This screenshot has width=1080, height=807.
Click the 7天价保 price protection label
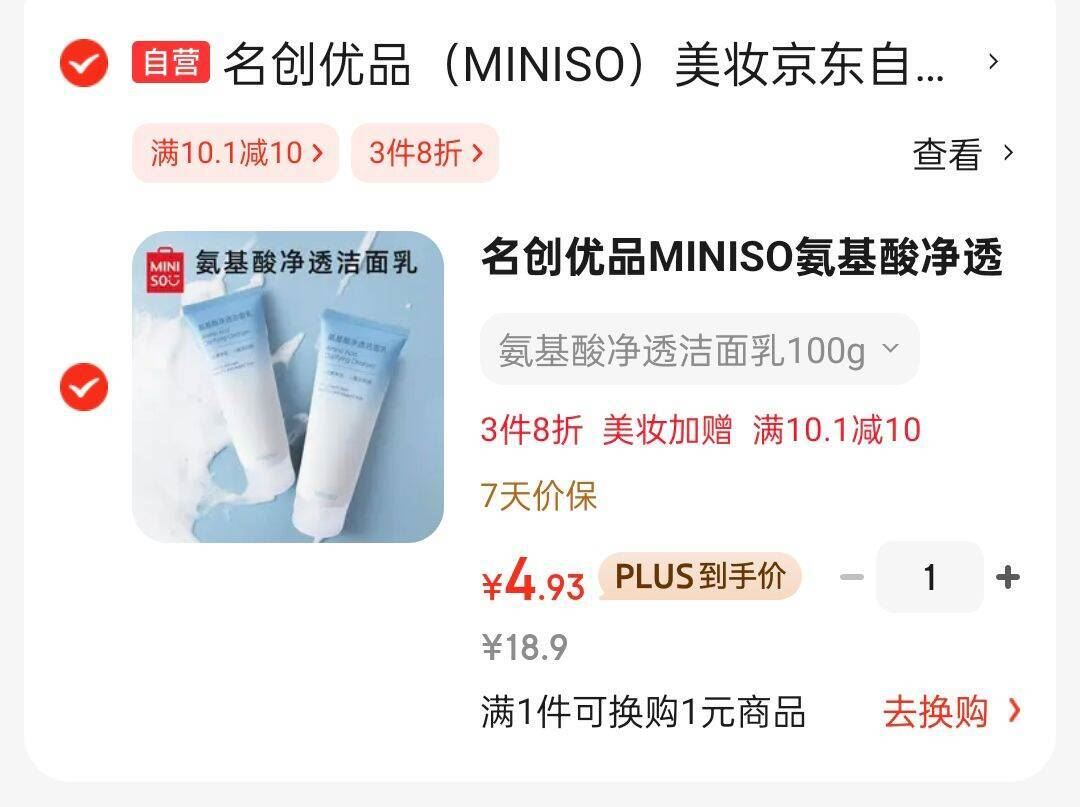(x=539, y=496)
